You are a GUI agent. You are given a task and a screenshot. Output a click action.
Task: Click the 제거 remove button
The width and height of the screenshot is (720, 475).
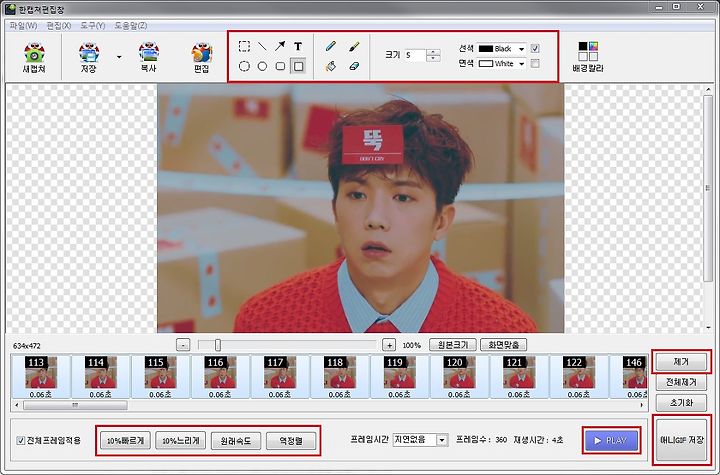tap(681, 362)
